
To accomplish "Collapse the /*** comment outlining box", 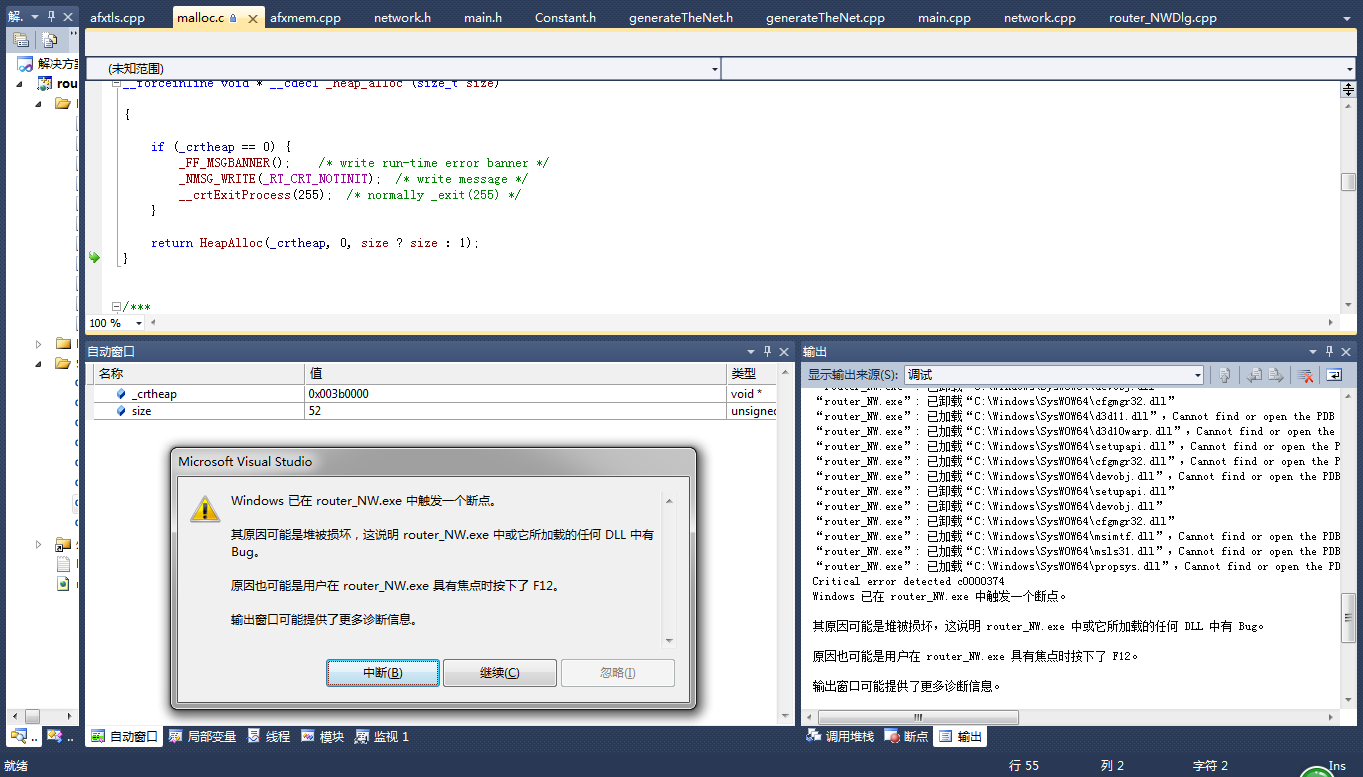I will pos(116,306).
